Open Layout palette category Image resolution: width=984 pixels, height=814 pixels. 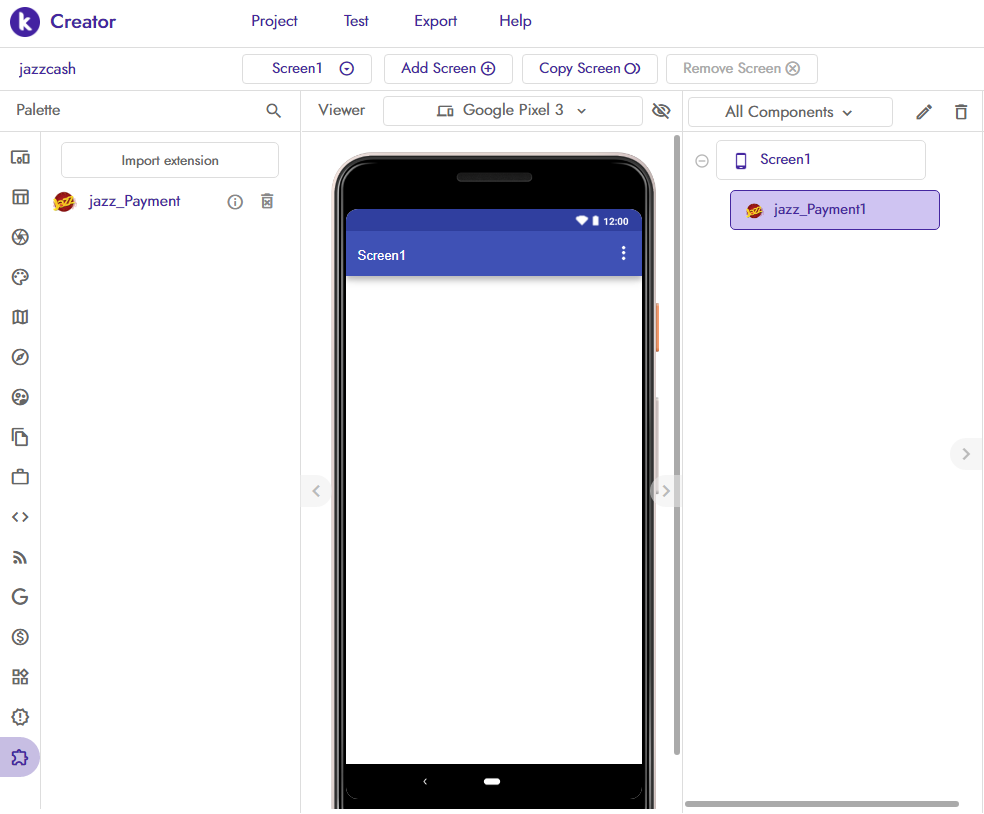click(x=20, y=197)
